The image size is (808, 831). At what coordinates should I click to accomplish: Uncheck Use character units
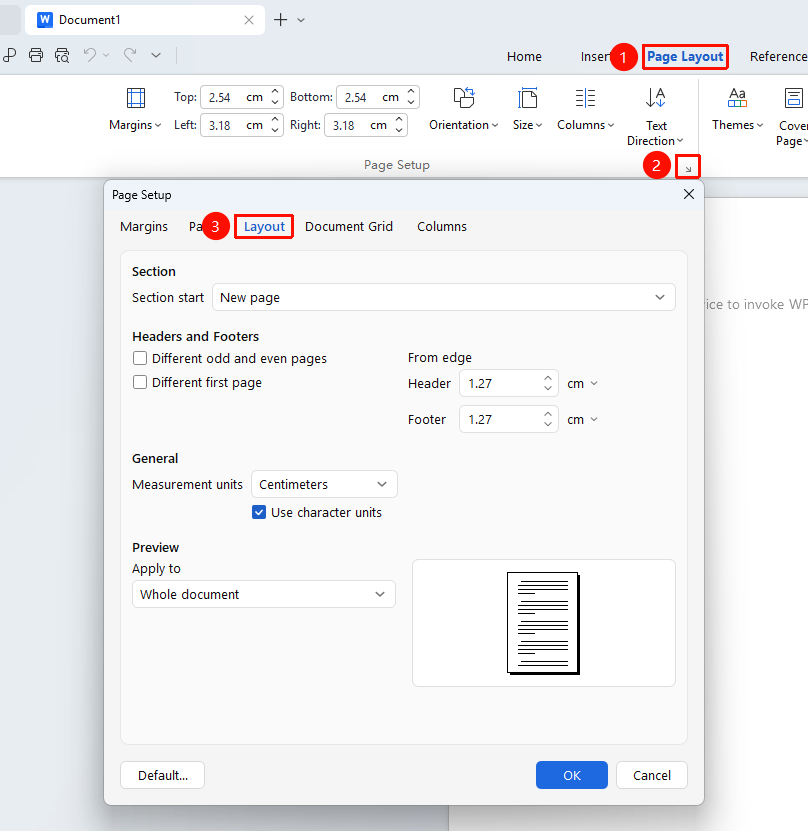pos(259,512)
